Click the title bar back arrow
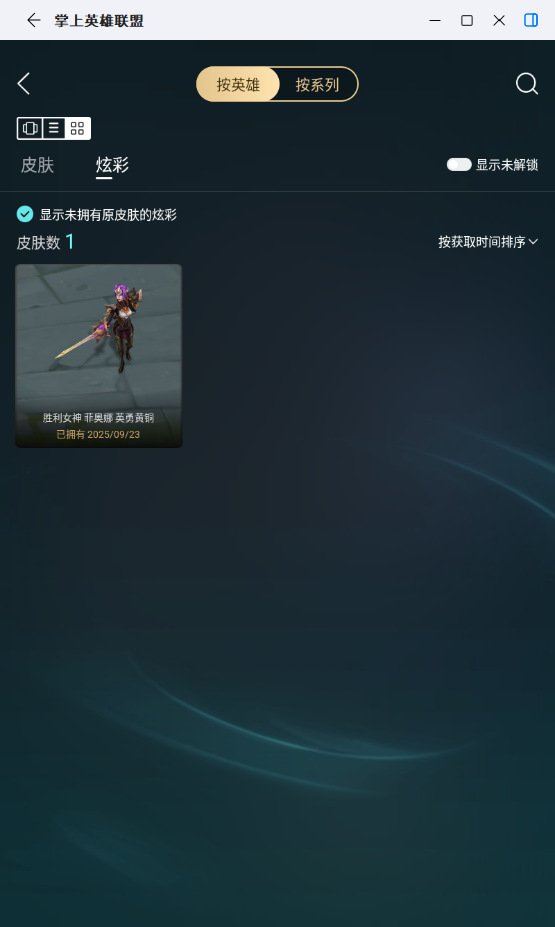 pyautogui.click(x=34, y=20)
